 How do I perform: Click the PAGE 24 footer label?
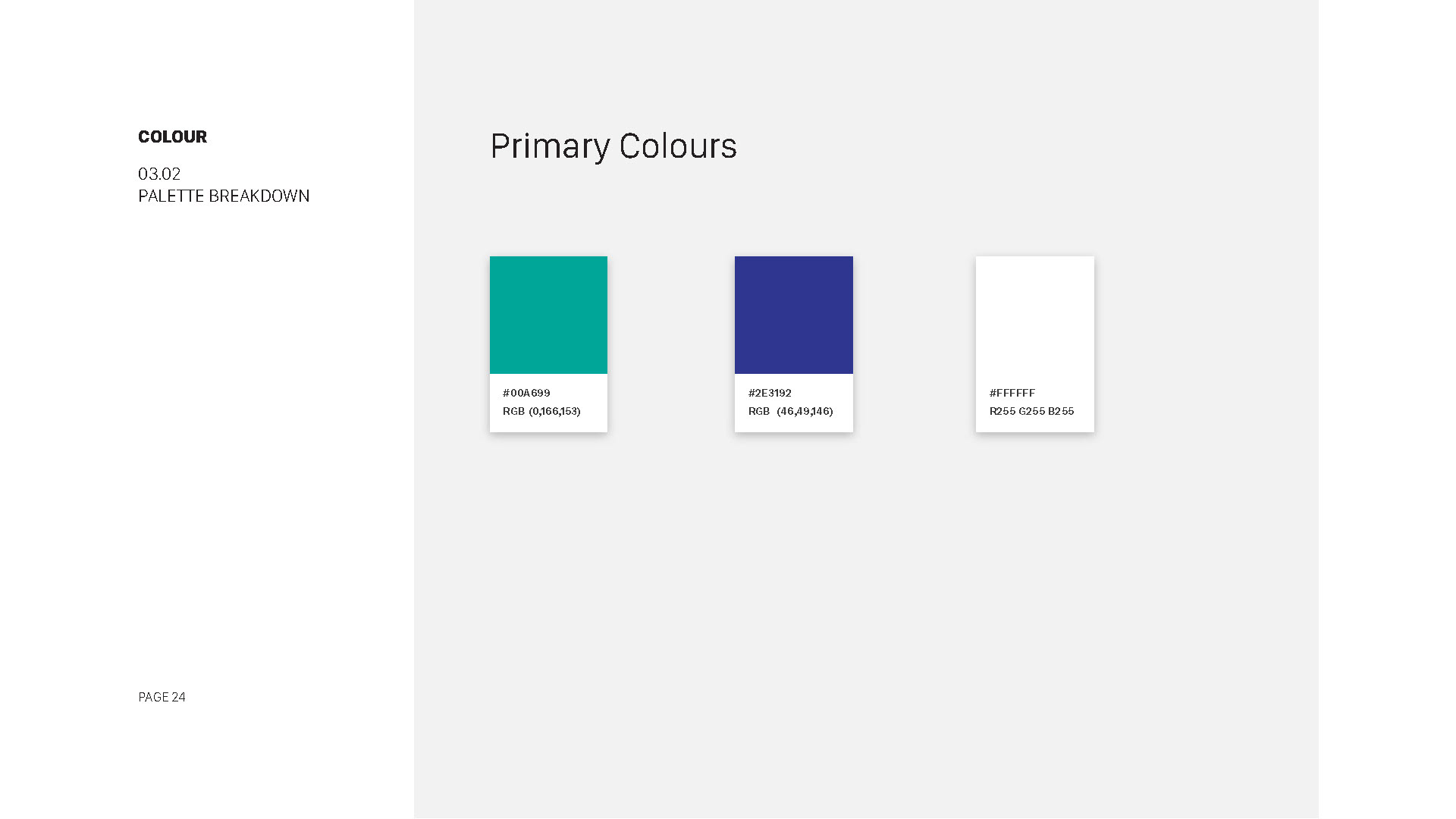tap(162, 697)
